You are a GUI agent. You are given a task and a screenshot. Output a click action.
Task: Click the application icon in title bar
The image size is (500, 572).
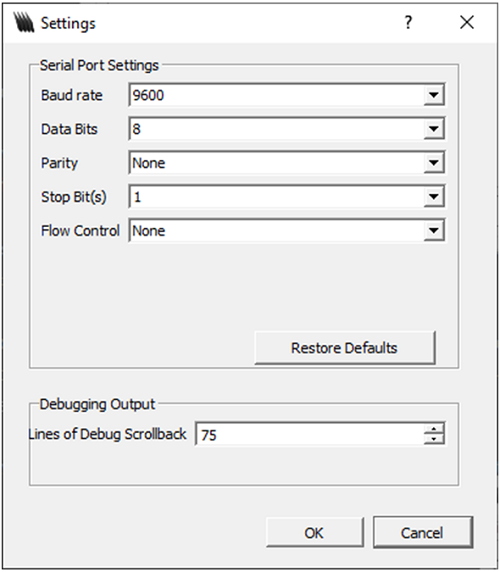coord(23,22)
